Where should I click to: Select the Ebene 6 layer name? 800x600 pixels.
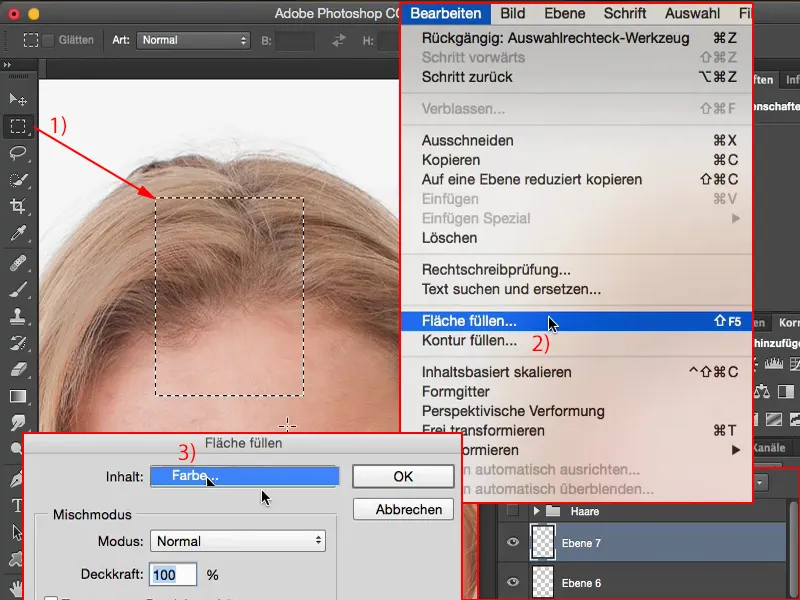581,583
